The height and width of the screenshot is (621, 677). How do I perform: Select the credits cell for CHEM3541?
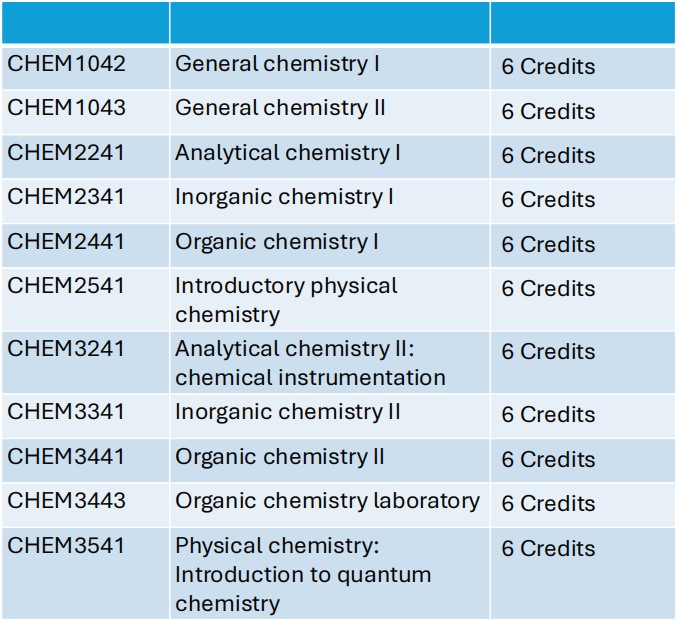[x=548, y=549]
